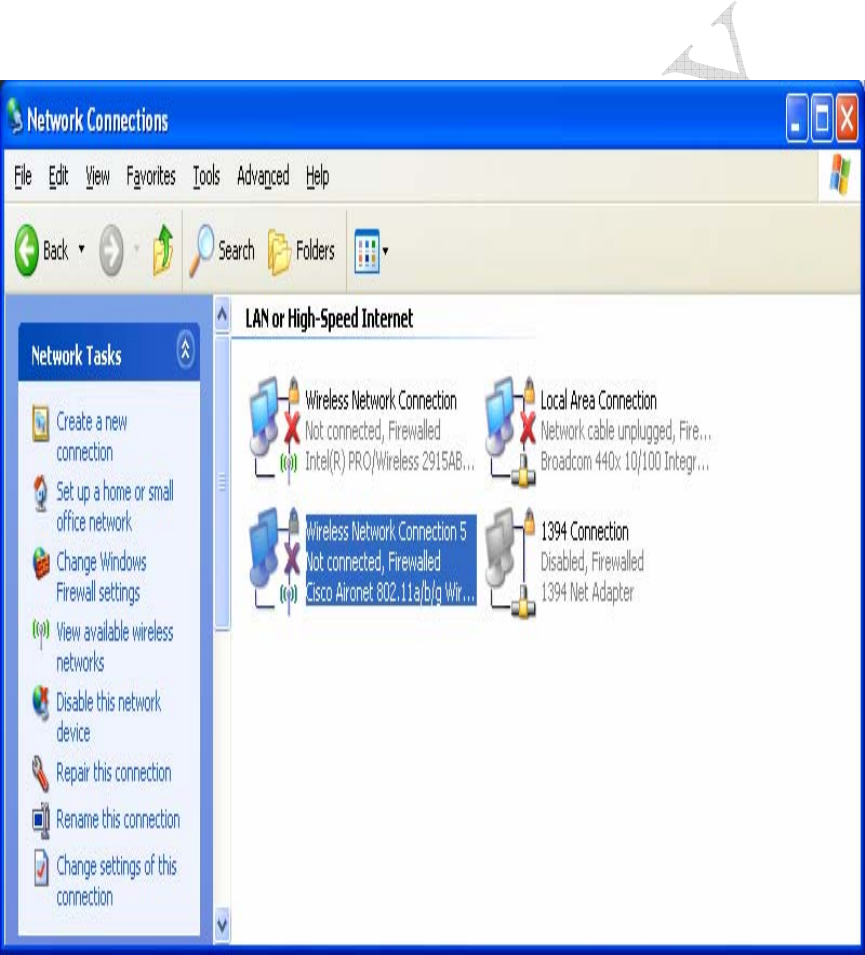Open the Help menu

[317, 177]
